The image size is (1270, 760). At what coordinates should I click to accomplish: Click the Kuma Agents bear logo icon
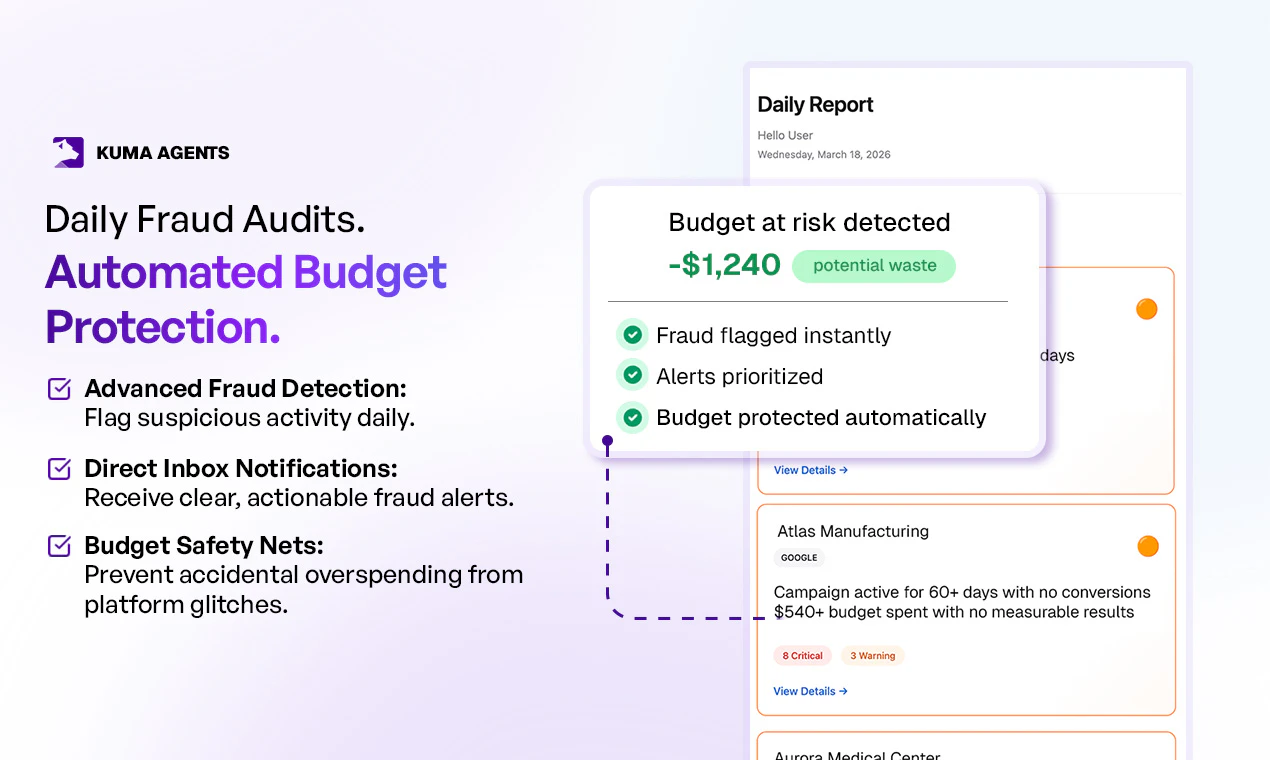66,151
